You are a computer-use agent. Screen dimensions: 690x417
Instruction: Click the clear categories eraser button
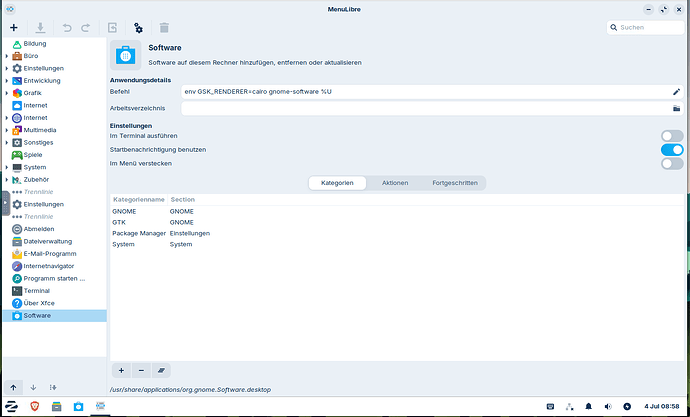click(x=161, y=370)
